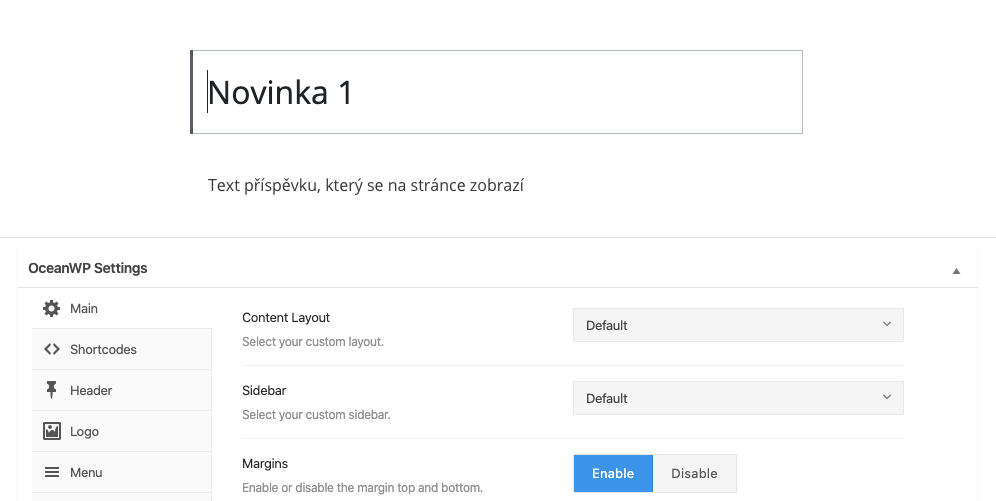Screen dimensions: 996x501
Task: Click the Sidebar dropdown chevron arrow
Action: [887, 397]
